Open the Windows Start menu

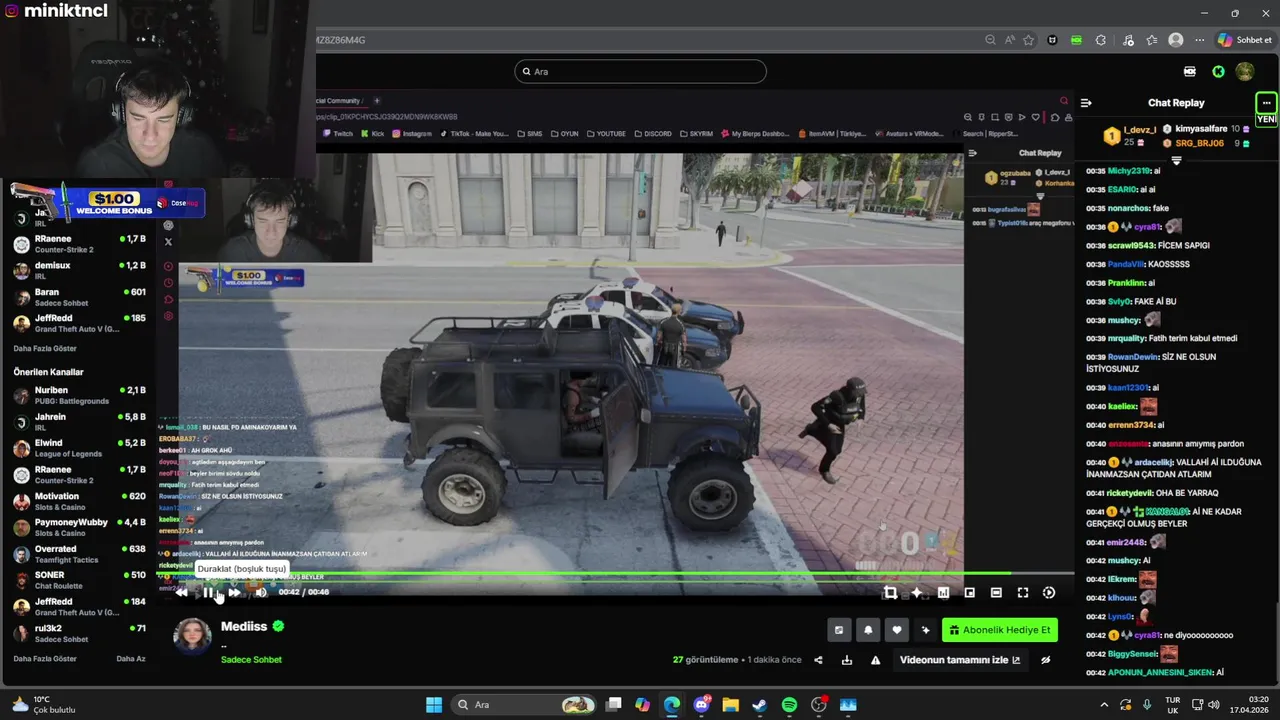click(x=434, y=705)
